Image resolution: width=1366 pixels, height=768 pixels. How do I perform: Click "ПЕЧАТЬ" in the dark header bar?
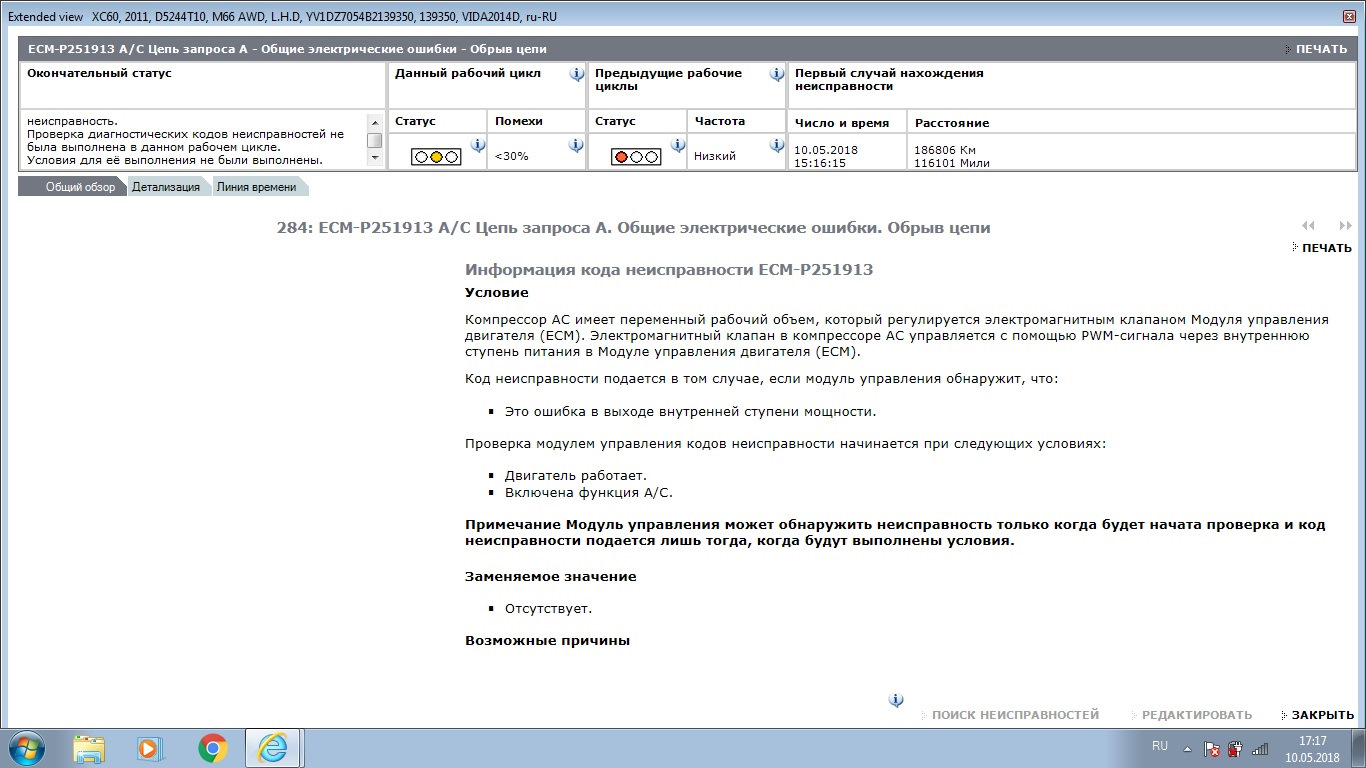(1321, 49)
